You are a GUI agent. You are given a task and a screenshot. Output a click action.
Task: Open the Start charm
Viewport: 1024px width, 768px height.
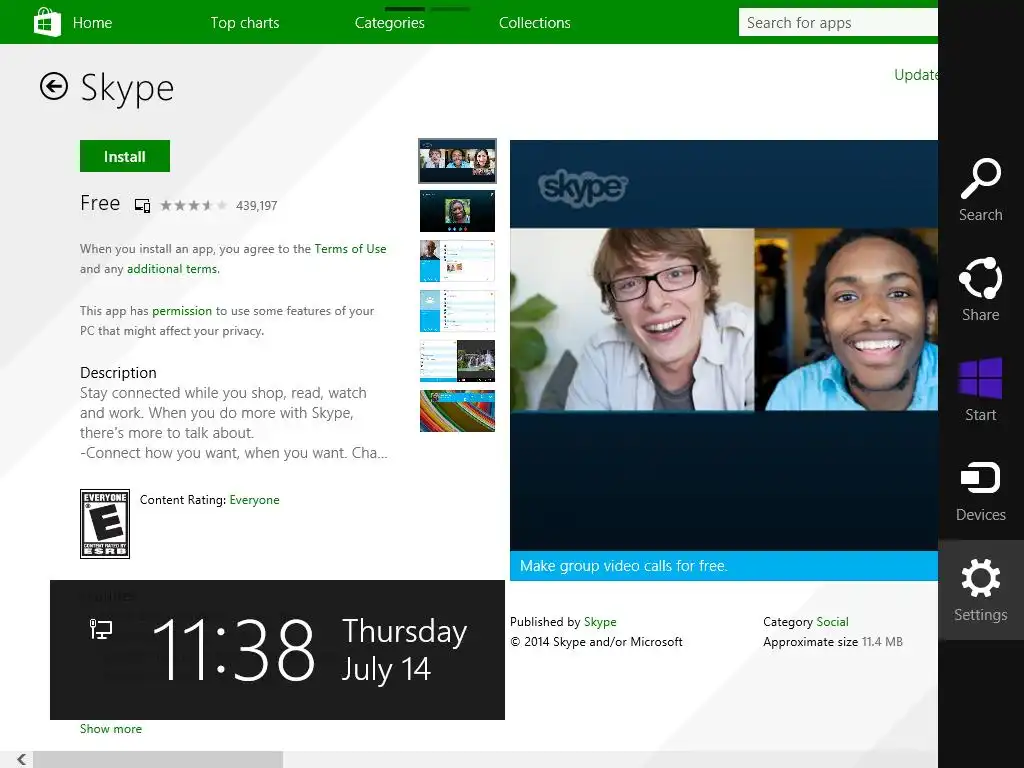[x=980, y=390]
